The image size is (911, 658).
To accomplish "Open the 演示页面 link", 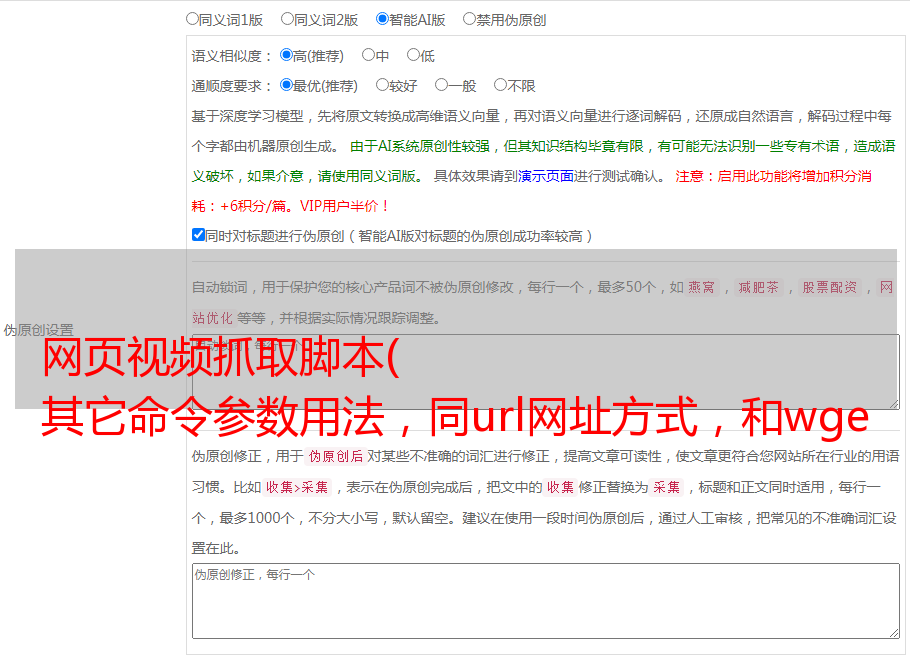I will [x=546, y=176].
